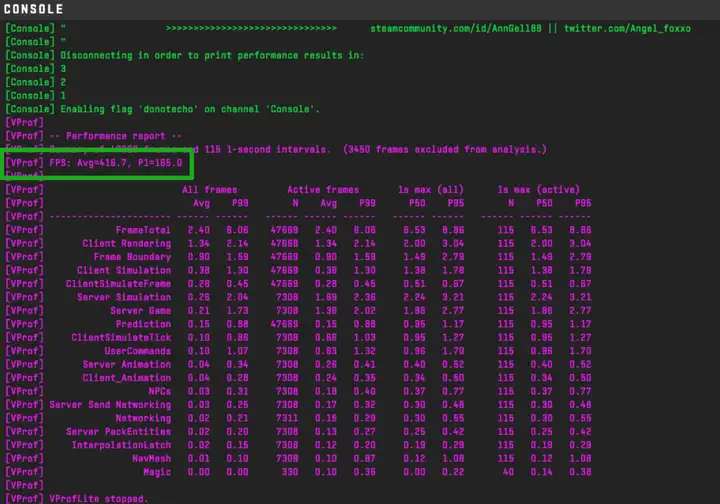Click the 7311 value in Networking row
Screen dimensions: 720x504
[x=287, y=418]
